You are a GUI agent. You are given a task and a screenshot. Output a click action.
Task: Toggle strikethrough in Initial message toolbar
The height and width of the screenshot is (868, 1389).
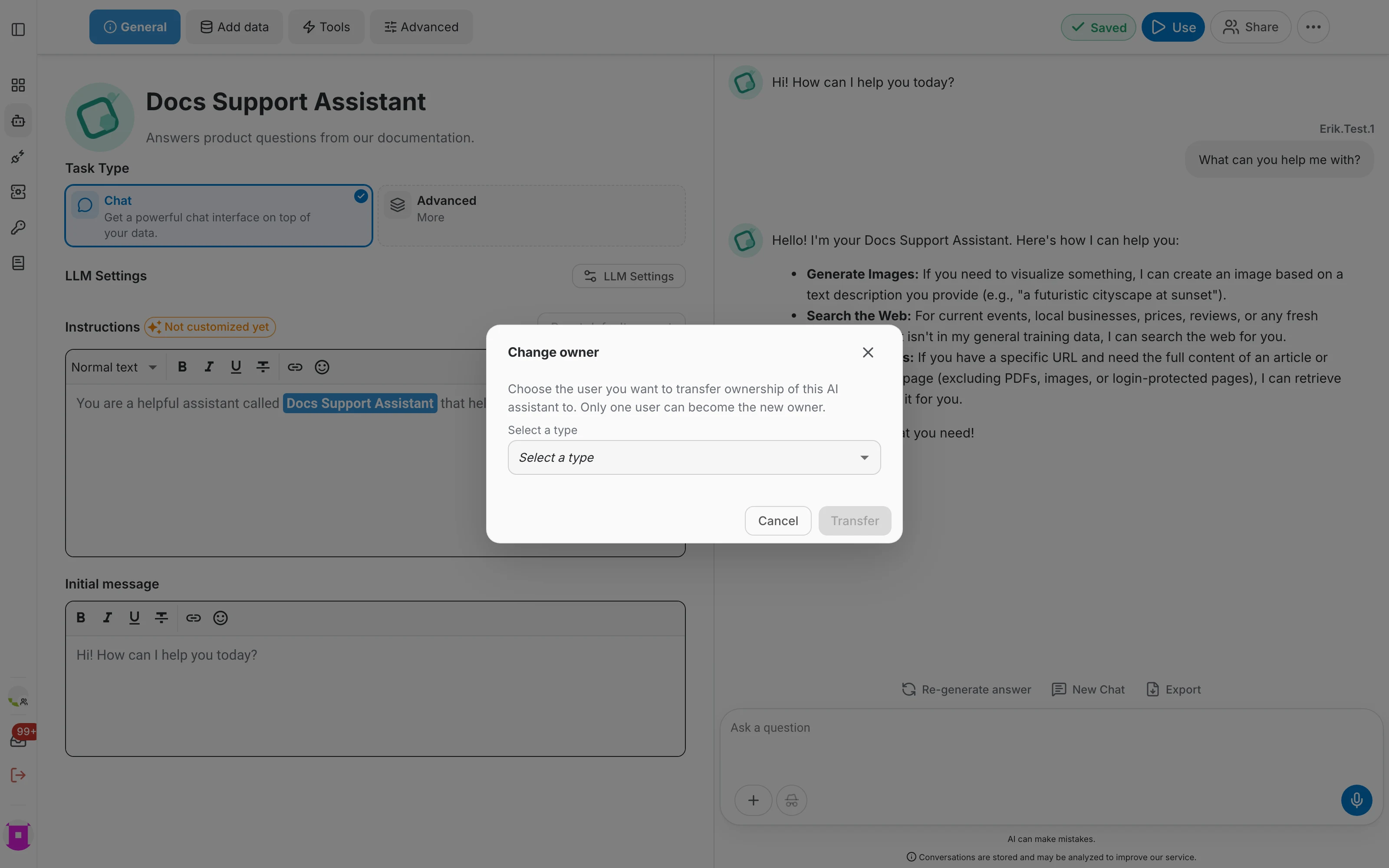[161, 618]
